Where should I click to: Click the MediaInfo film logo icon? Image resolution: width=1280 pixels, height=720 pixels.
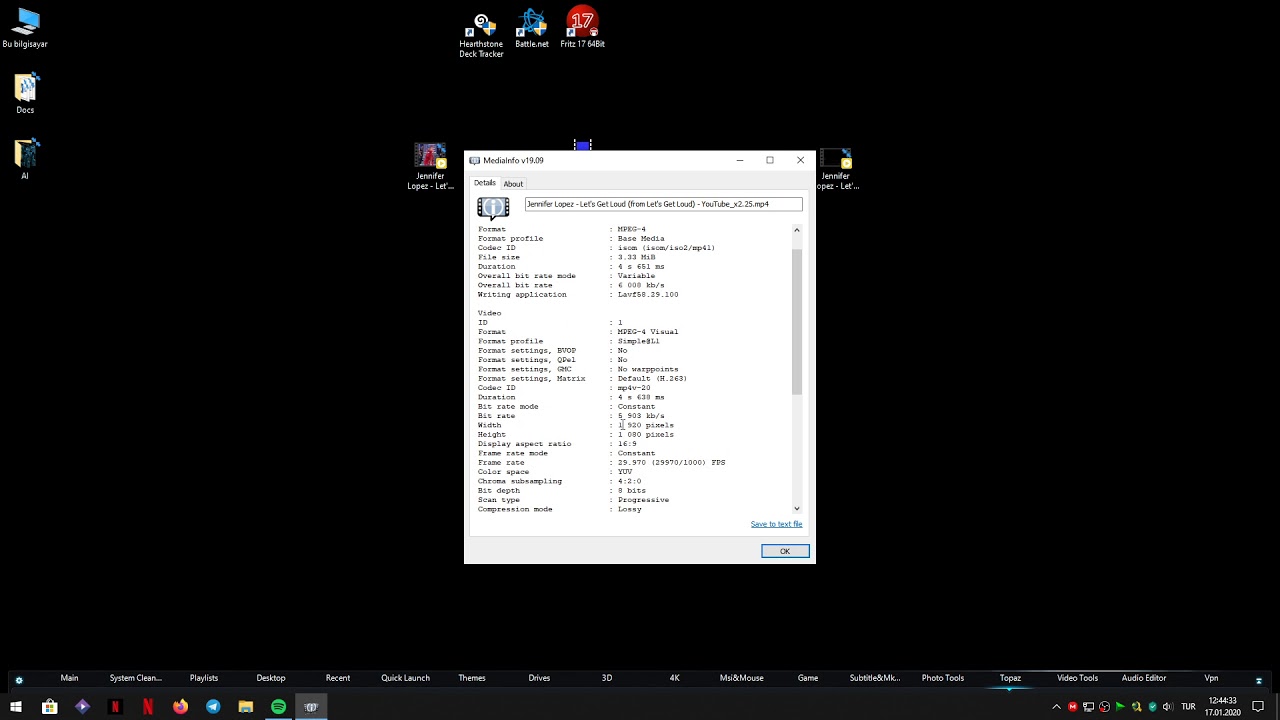coord(493,207)
